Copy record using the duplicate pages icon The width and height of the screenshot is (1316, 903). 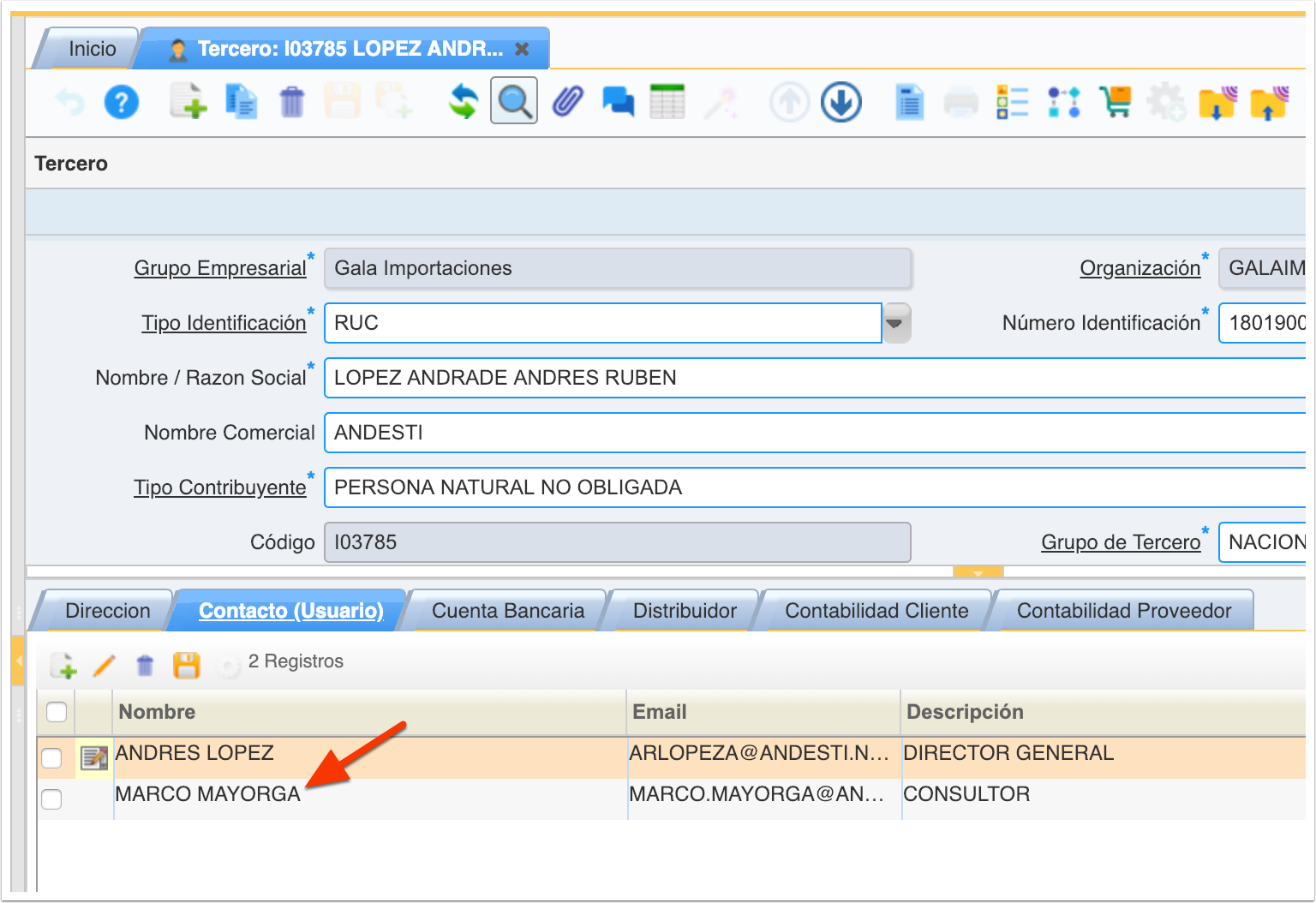[x=242, y=101]
